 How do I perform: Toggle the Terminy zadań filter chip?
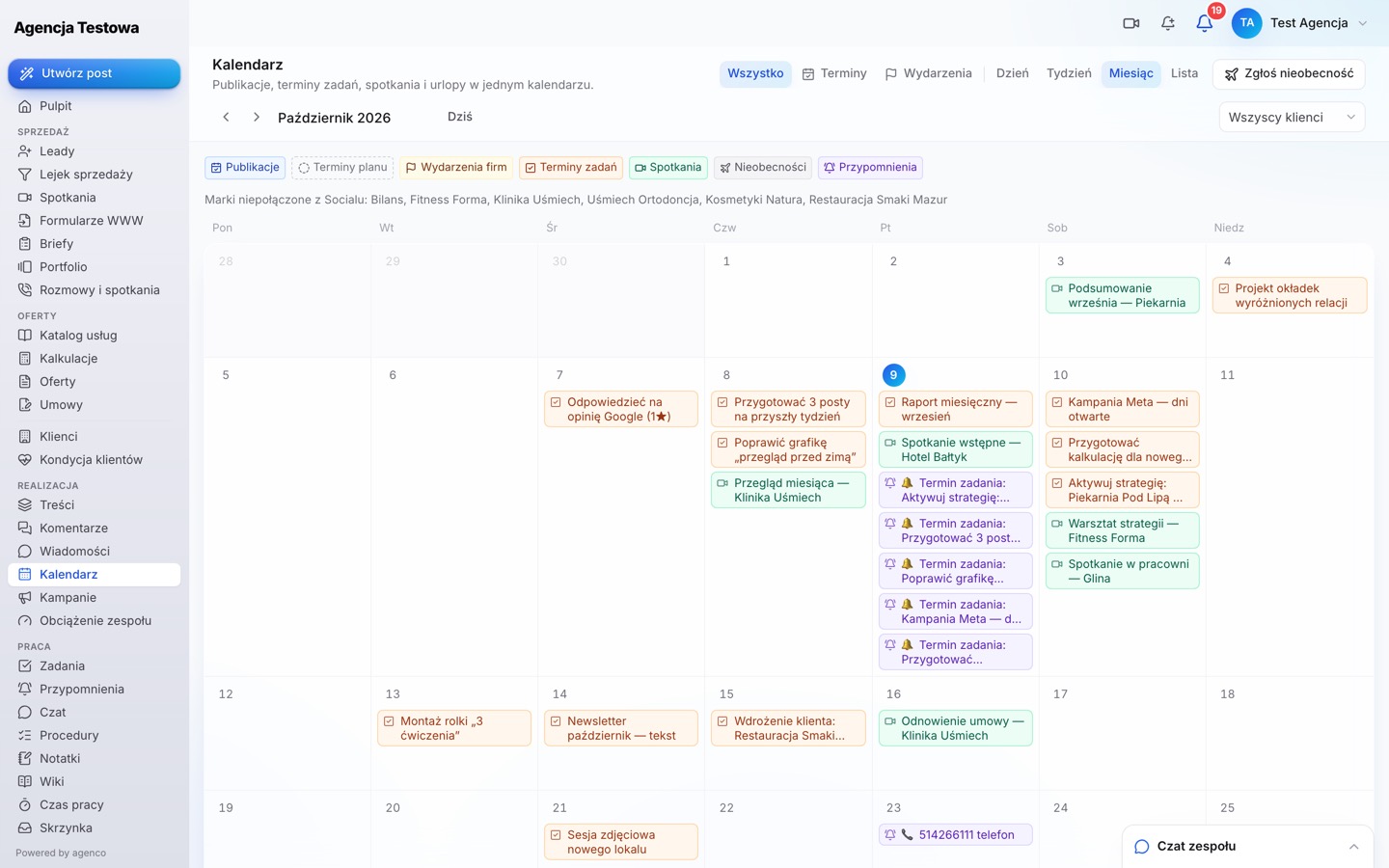pos(571,168)
